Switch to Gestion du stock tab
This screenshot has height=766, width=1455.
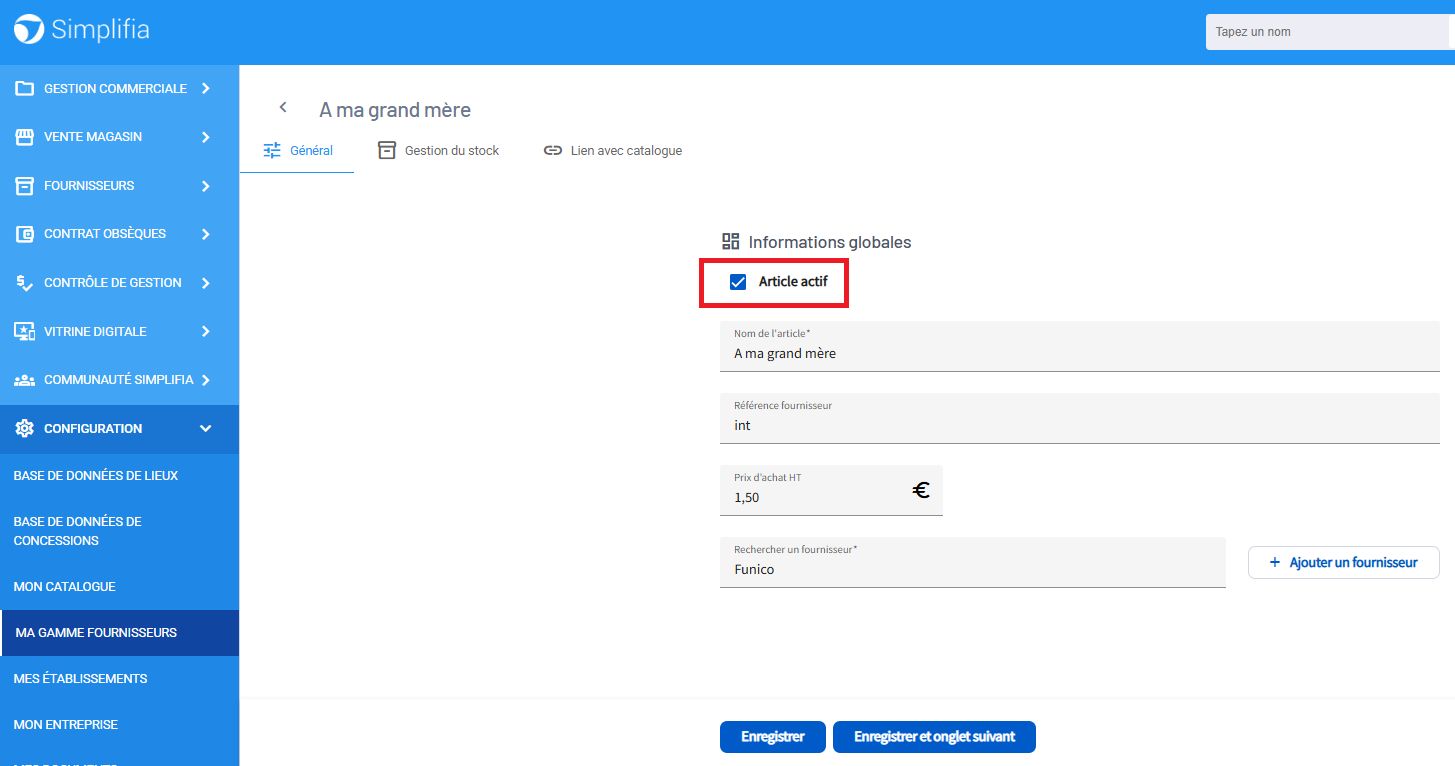pos(438,150)
